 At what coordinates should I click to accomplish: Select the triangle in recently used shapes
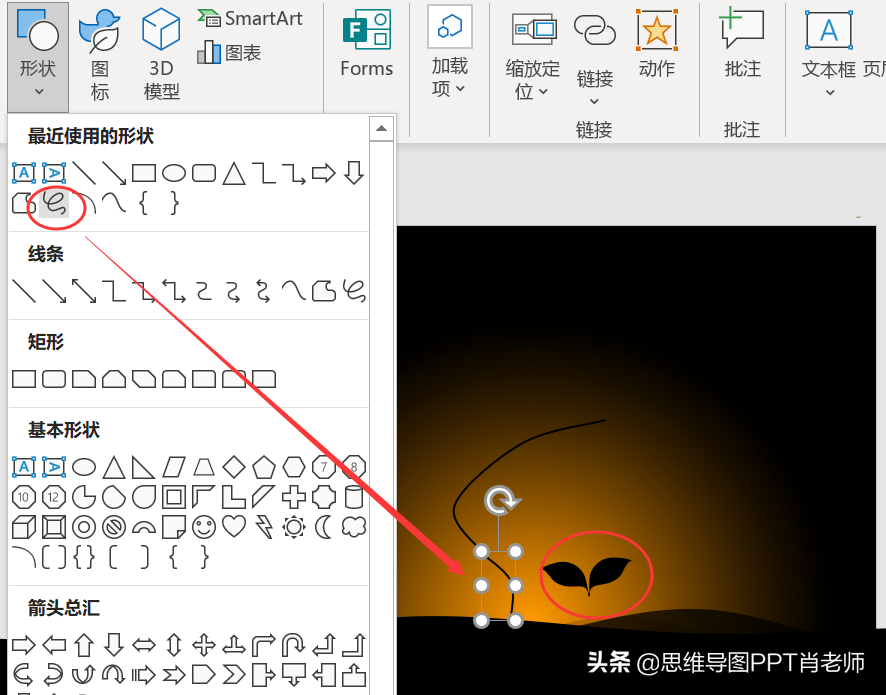pyautogui.click(x=233, y=173)
